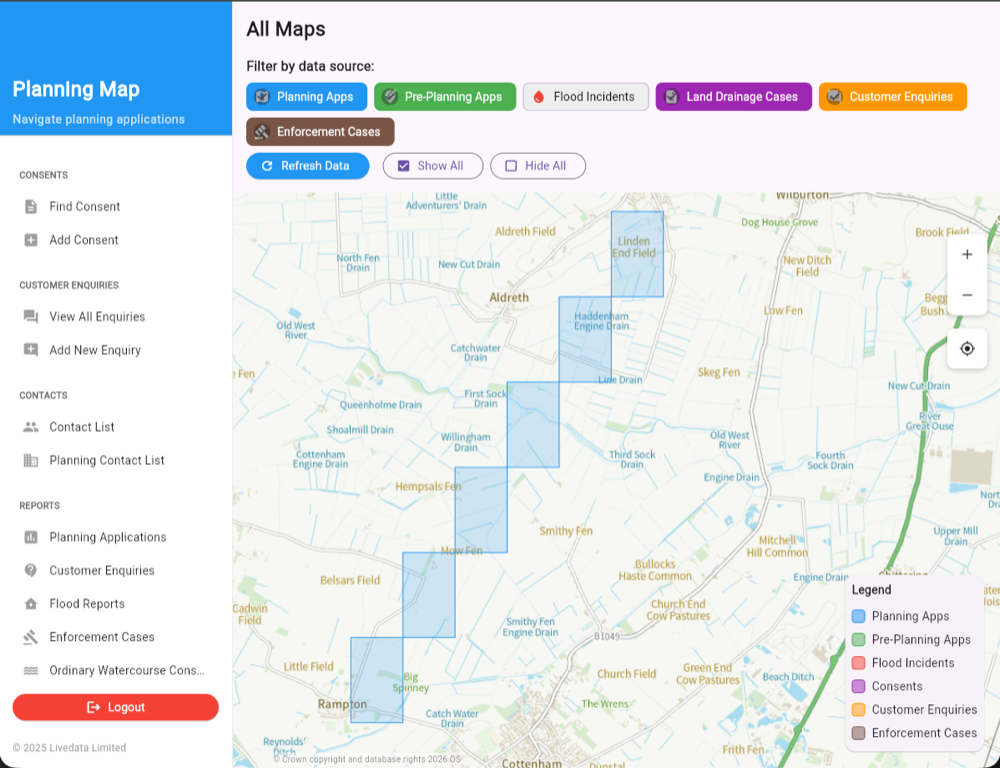
Task: Click the Planning Map header title
Action: tap(76, 89)
